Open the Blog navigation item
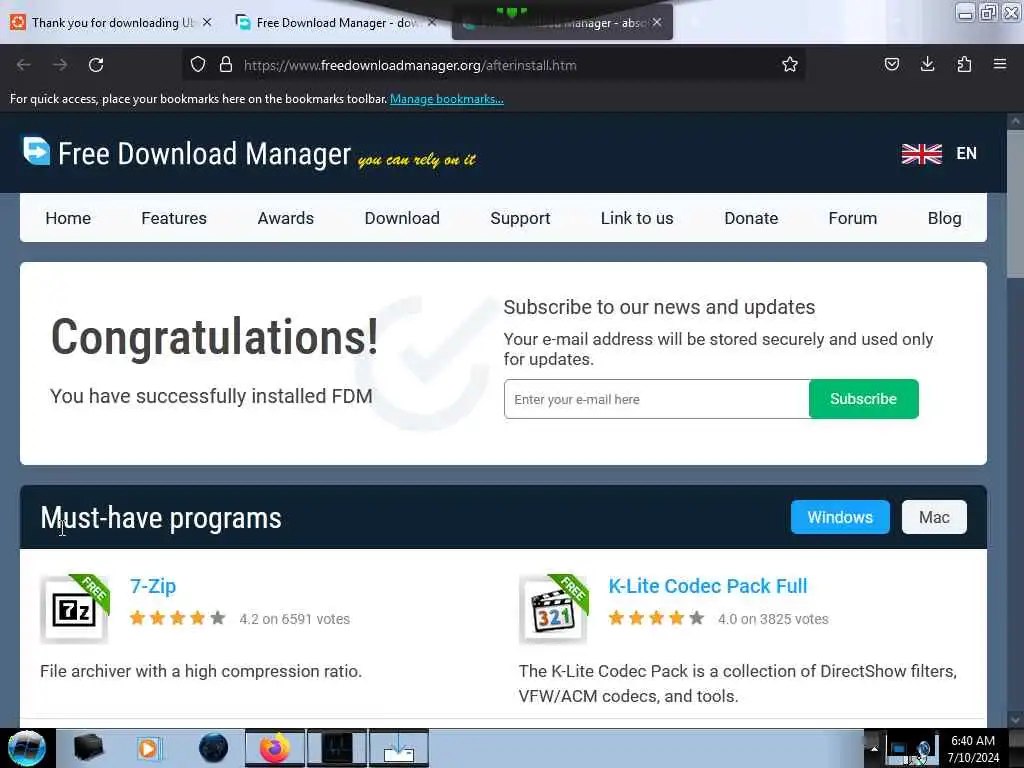The height and width of the screenshot is (768, 1024). tap(944, 218)
